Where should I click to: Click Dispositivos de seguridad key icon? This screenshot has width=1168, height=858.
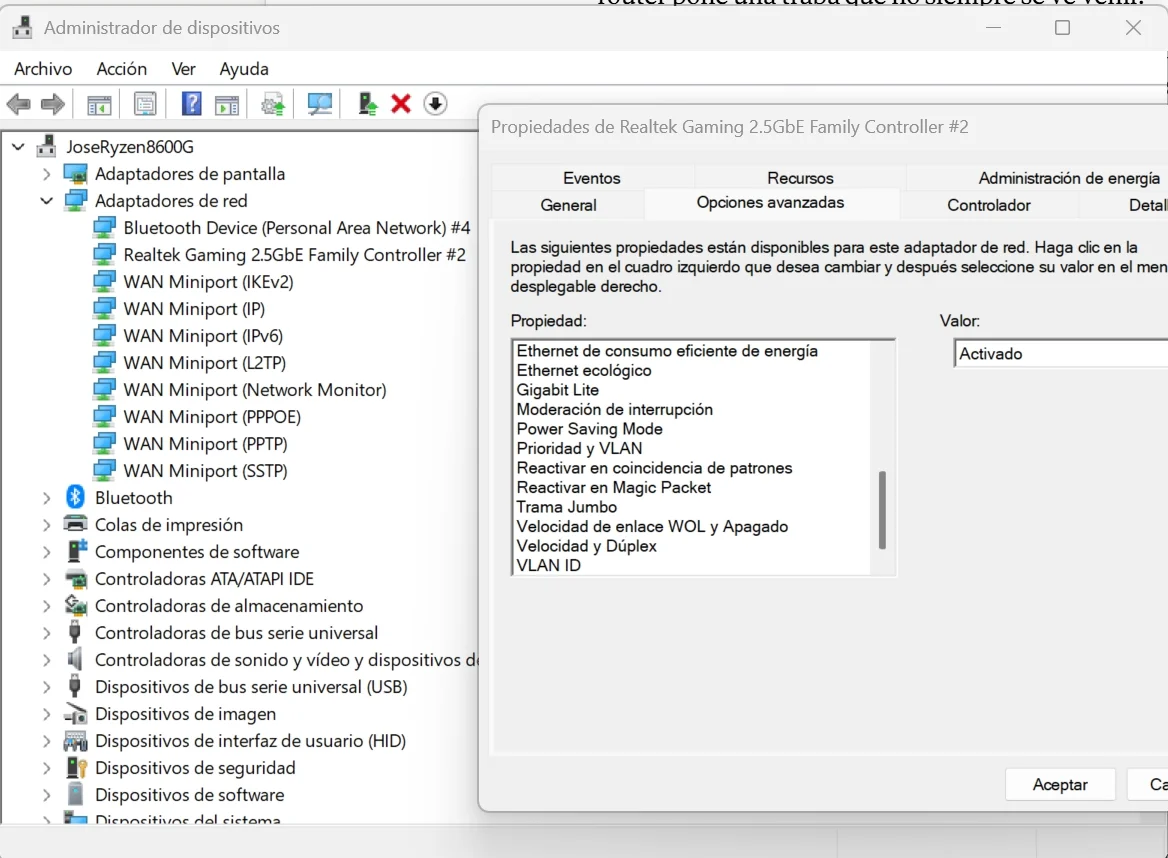tap(76, 767)
